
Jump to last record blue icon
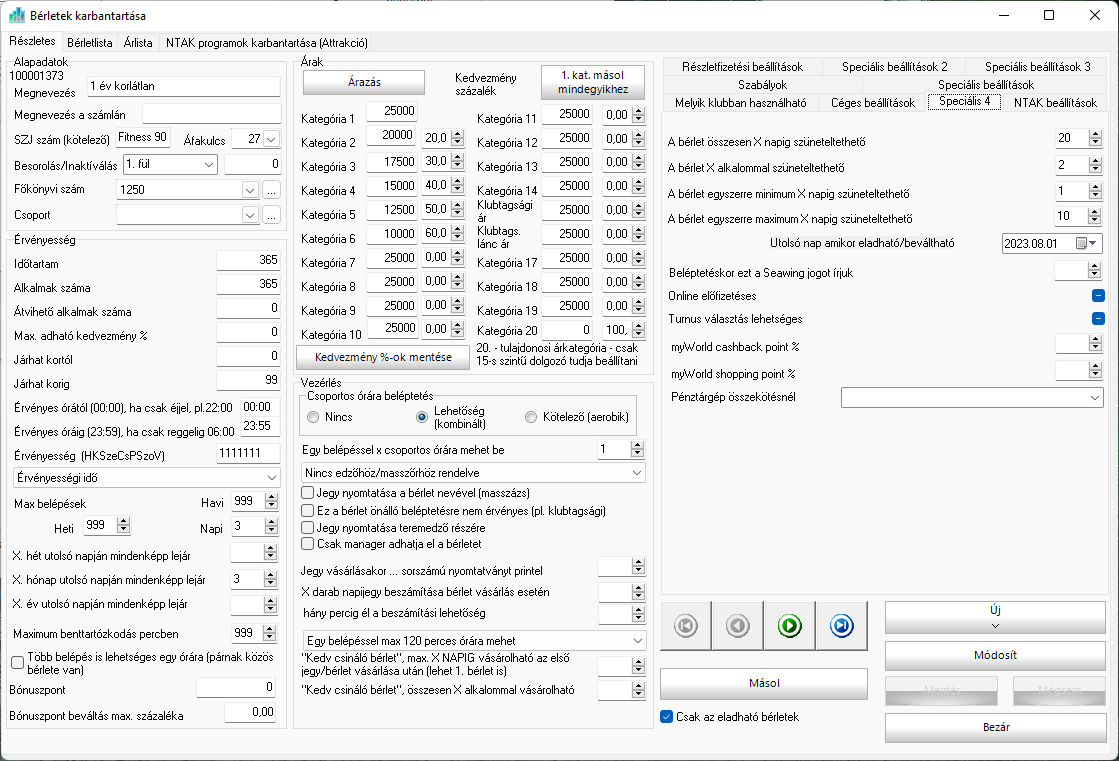pos(841,626)
